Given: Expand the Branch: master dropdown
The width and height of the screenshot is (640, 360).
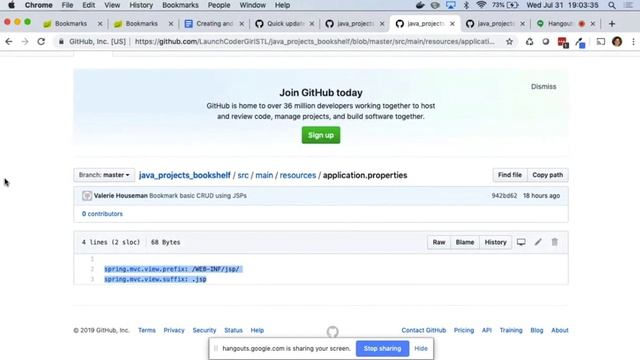Looking at the screenshot, I should pyautogui.click(x=104, y=175).
